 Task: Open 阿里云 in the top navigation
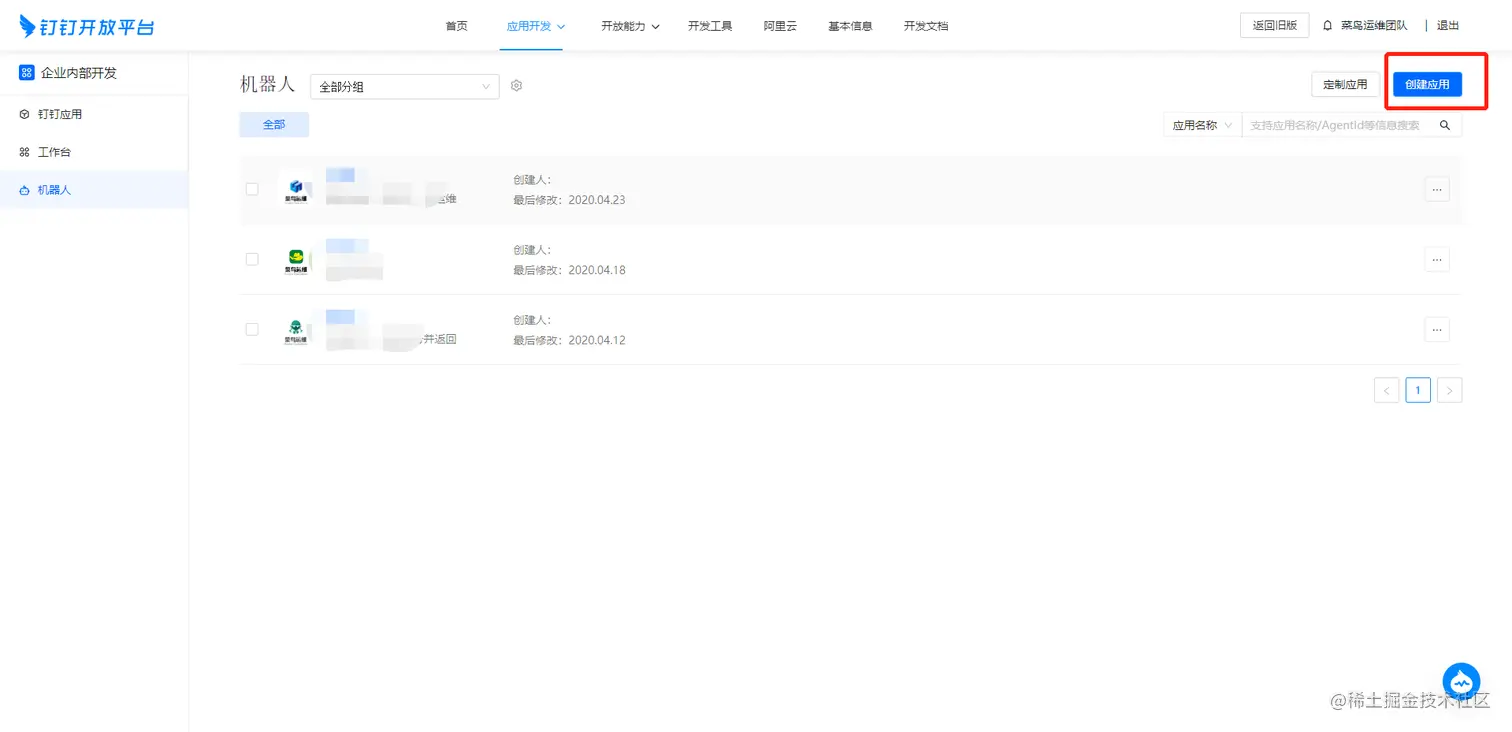click(780, 26)
